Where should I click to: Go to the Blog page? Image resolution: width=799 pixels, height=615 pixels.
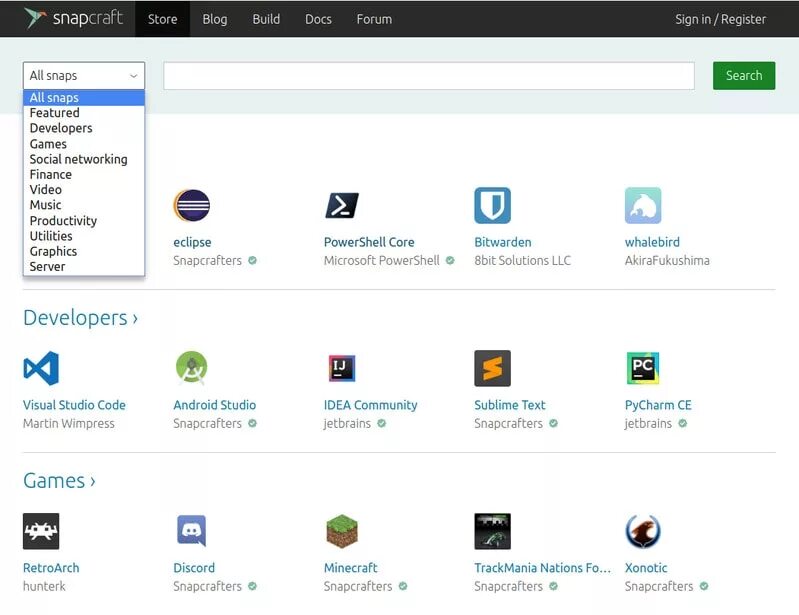(215, 19)
